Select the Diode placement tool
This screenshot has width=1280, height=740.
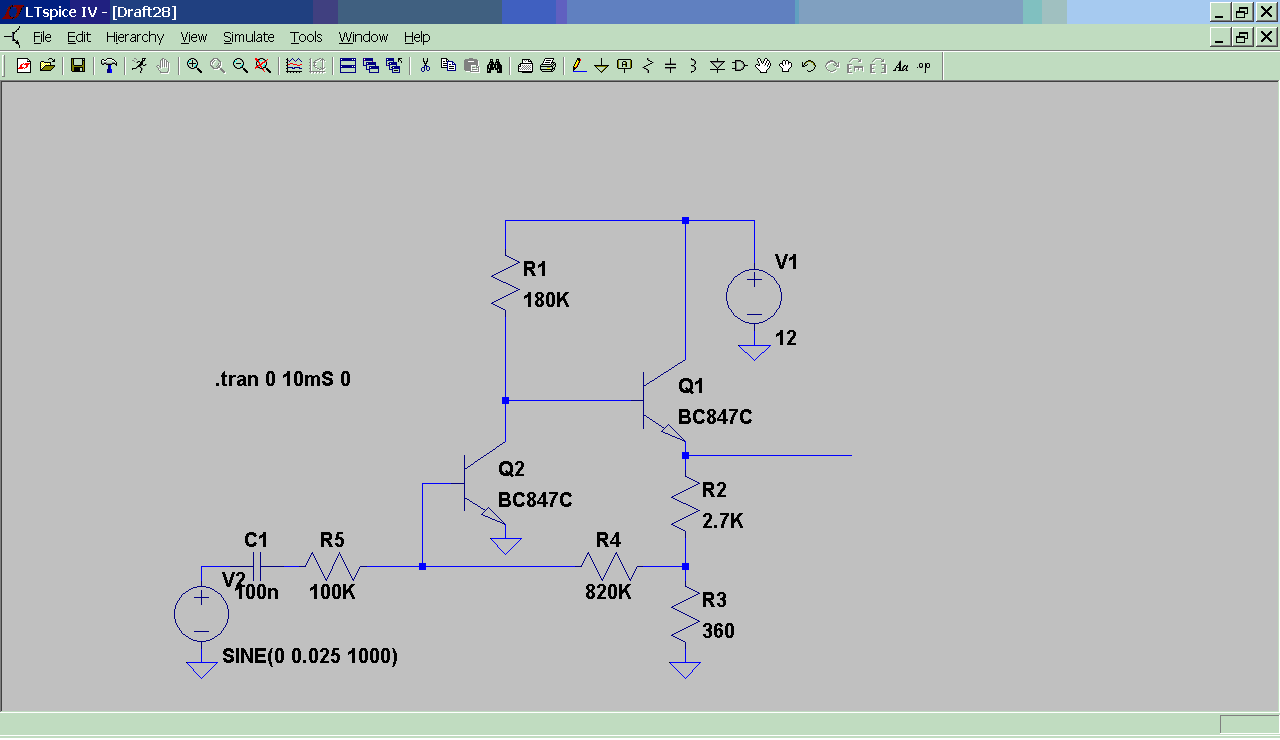(x=717, y=66)
